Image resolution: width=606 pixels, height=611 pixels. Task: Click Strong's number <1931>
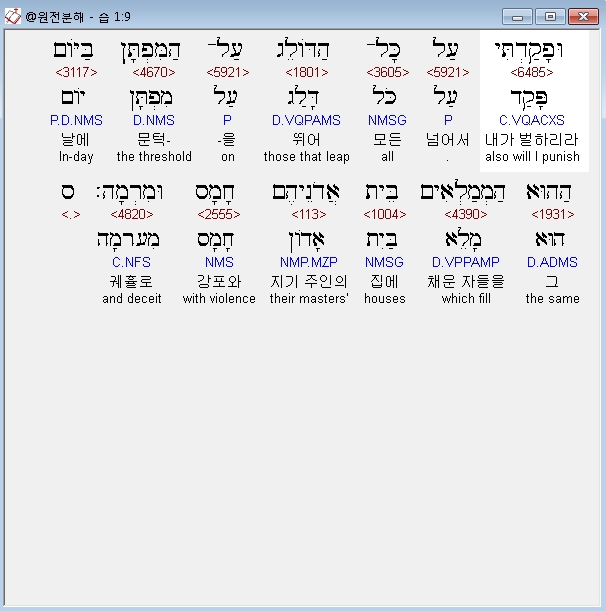pos(553,214)
